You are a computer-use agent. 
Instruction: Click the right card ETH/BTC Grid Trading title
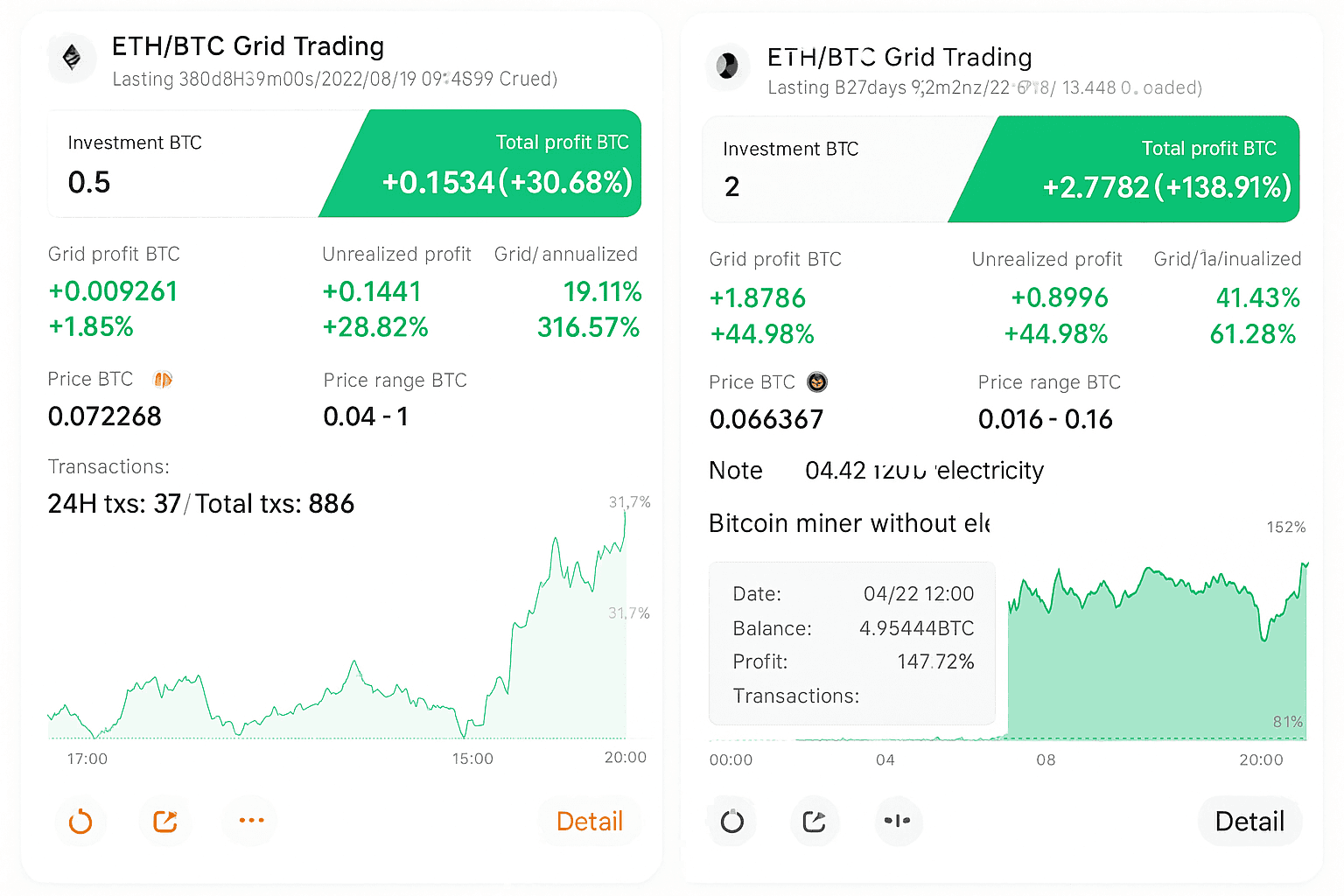(x=899, y=57)
